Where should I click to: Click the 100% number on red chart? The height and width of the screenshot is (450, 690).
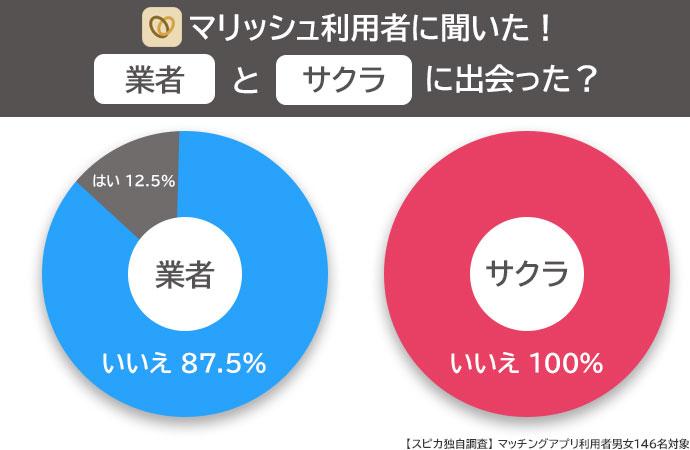pos(566,363)
